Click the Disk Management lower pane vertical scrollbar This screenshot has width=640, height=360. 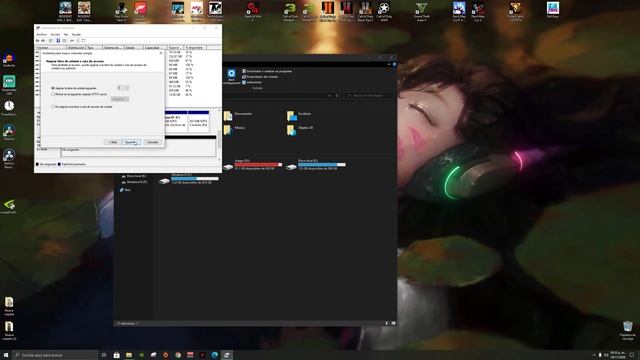[x=220, y=135]
